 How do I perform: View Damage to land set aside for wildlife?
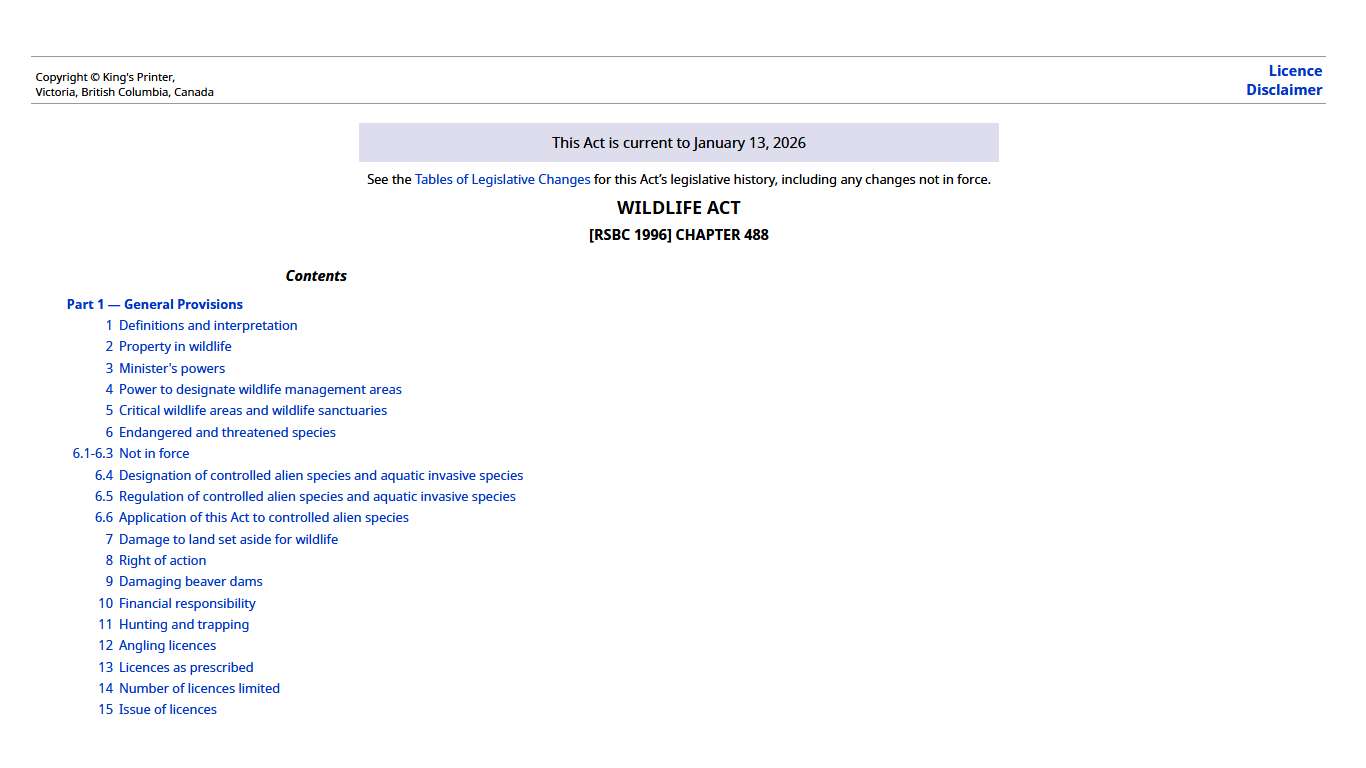(228, 540)
